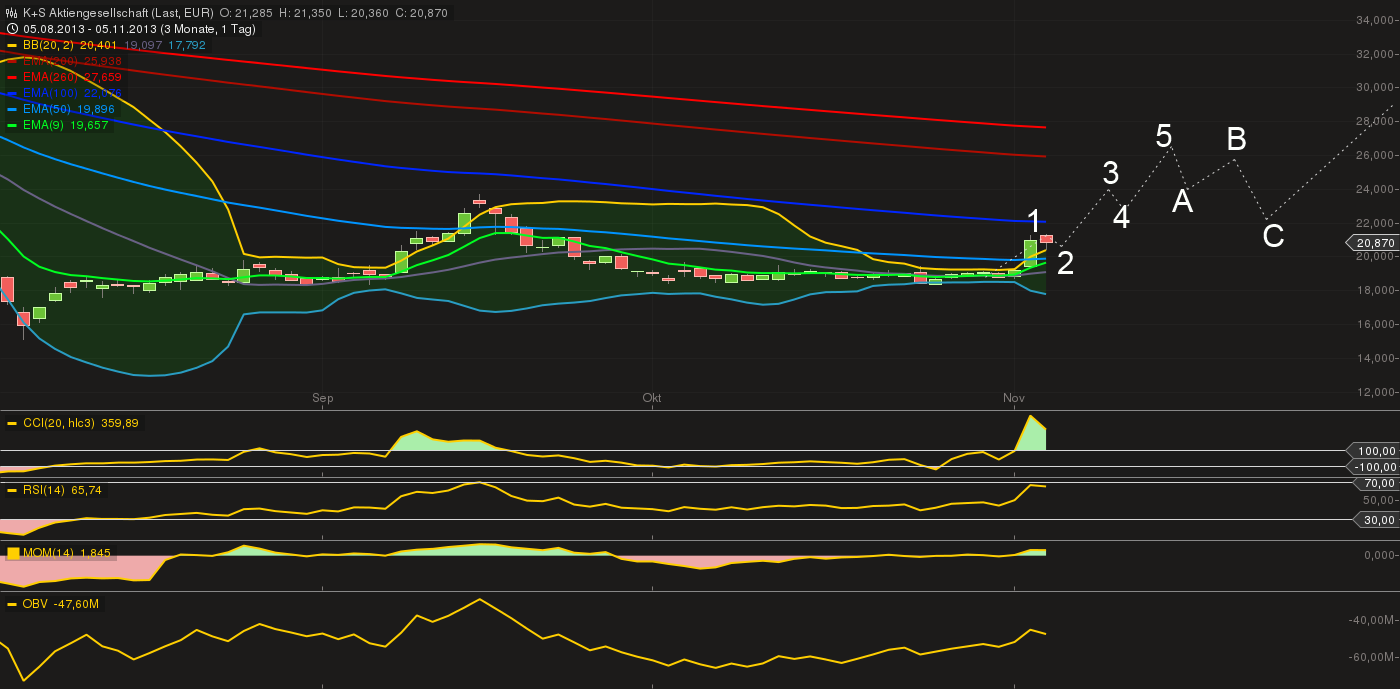Click the CCI(20, hlc3) 359,89 indicator label
The width and height of the screenshot is (1400, 689).
[81, 423]
